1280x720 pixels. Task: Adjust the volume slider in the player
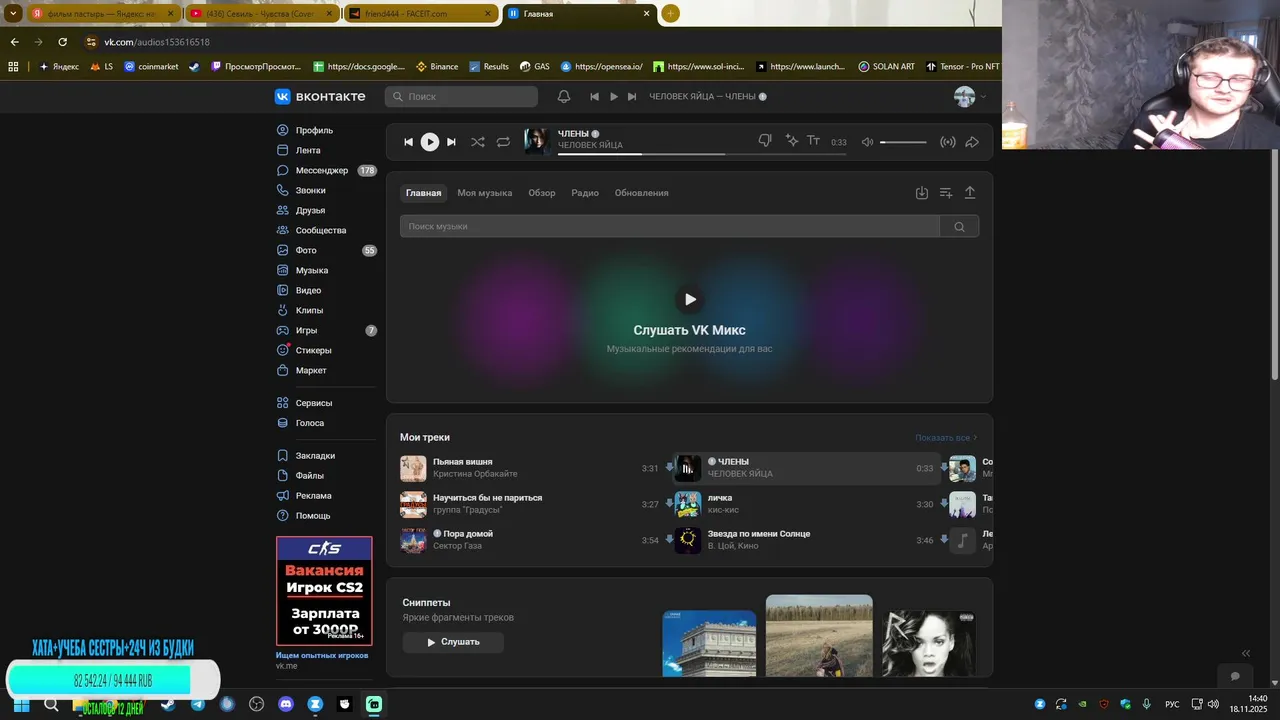pos(904,142)
